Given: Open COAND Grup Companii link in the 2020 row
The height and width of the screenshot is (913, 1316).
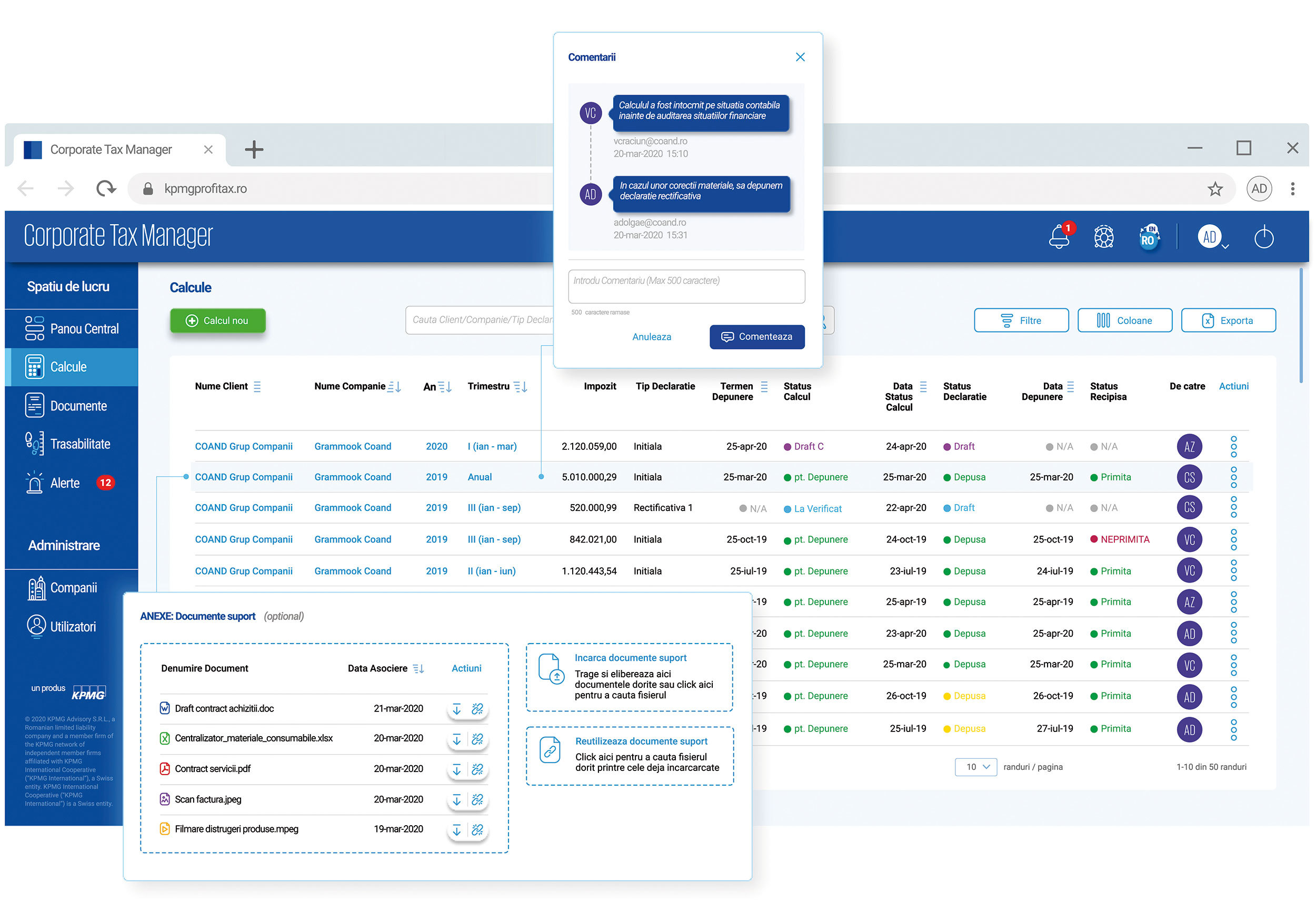Looking at the screenshot, I should pos(244,447).
